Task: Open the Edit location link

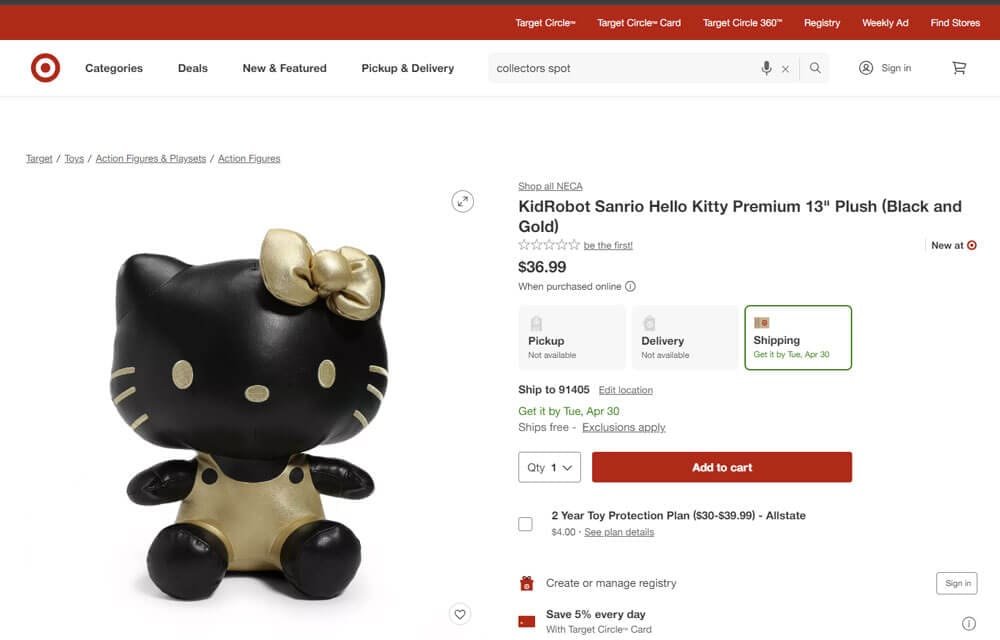Action: [x=626, y=390]
